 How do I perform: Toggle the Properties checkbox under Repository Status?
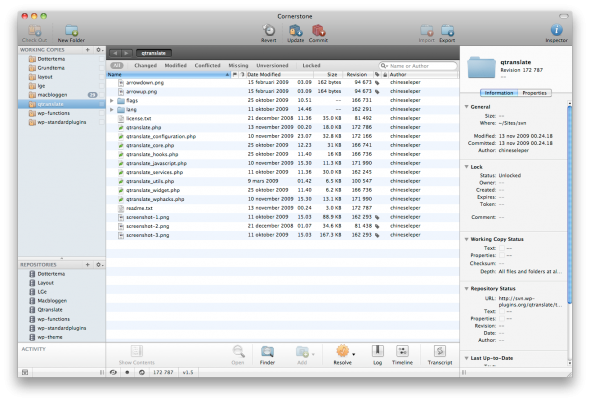(502, 318)
